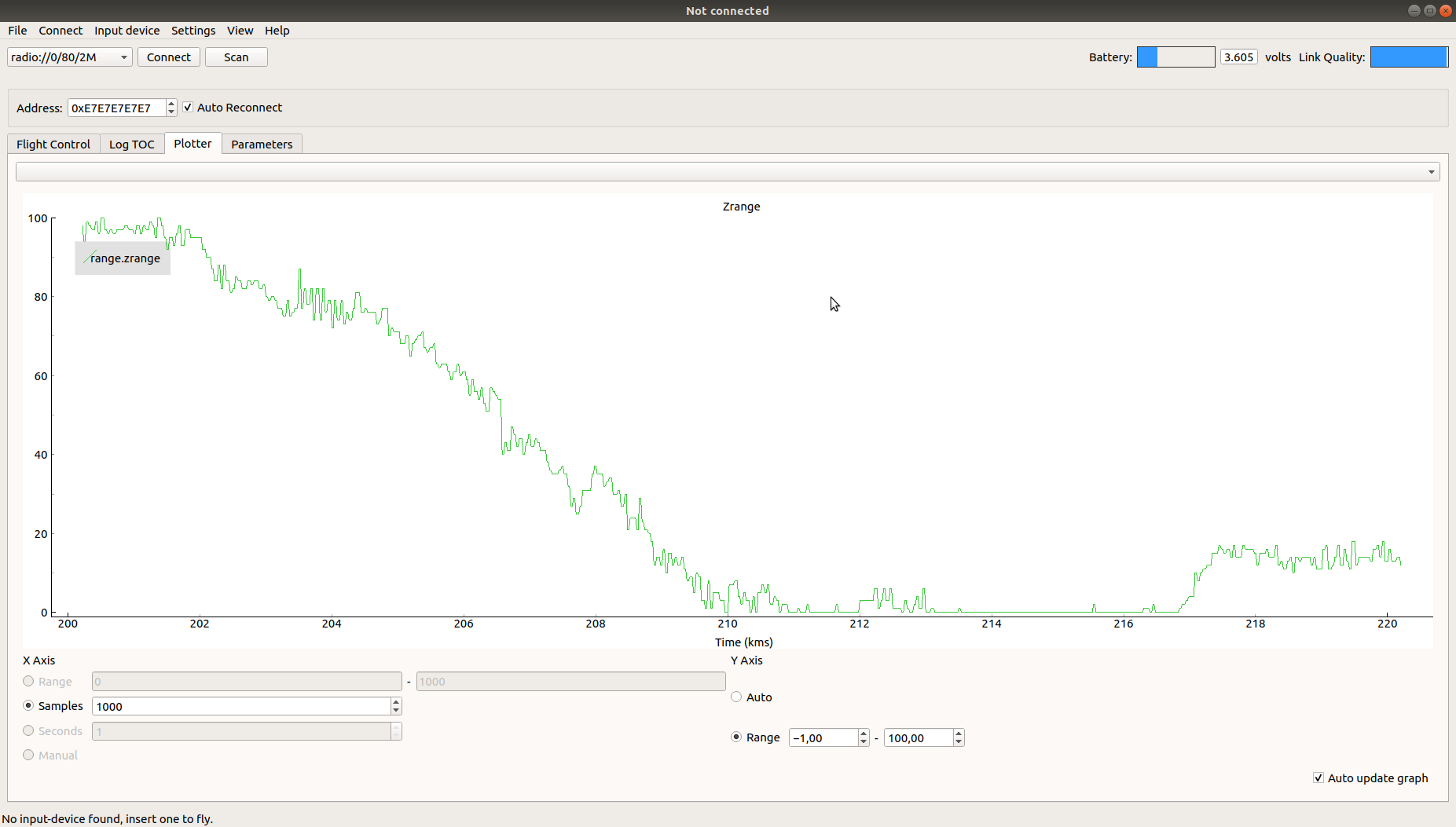
Task: Open the Input device menu
Action: click(127, 31)
